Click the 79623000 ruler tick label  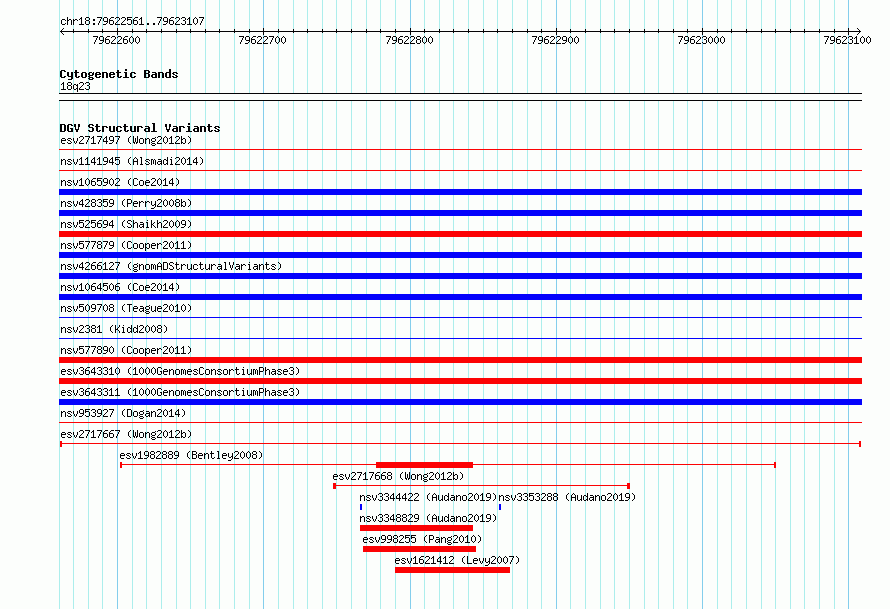tap(702, 40)
